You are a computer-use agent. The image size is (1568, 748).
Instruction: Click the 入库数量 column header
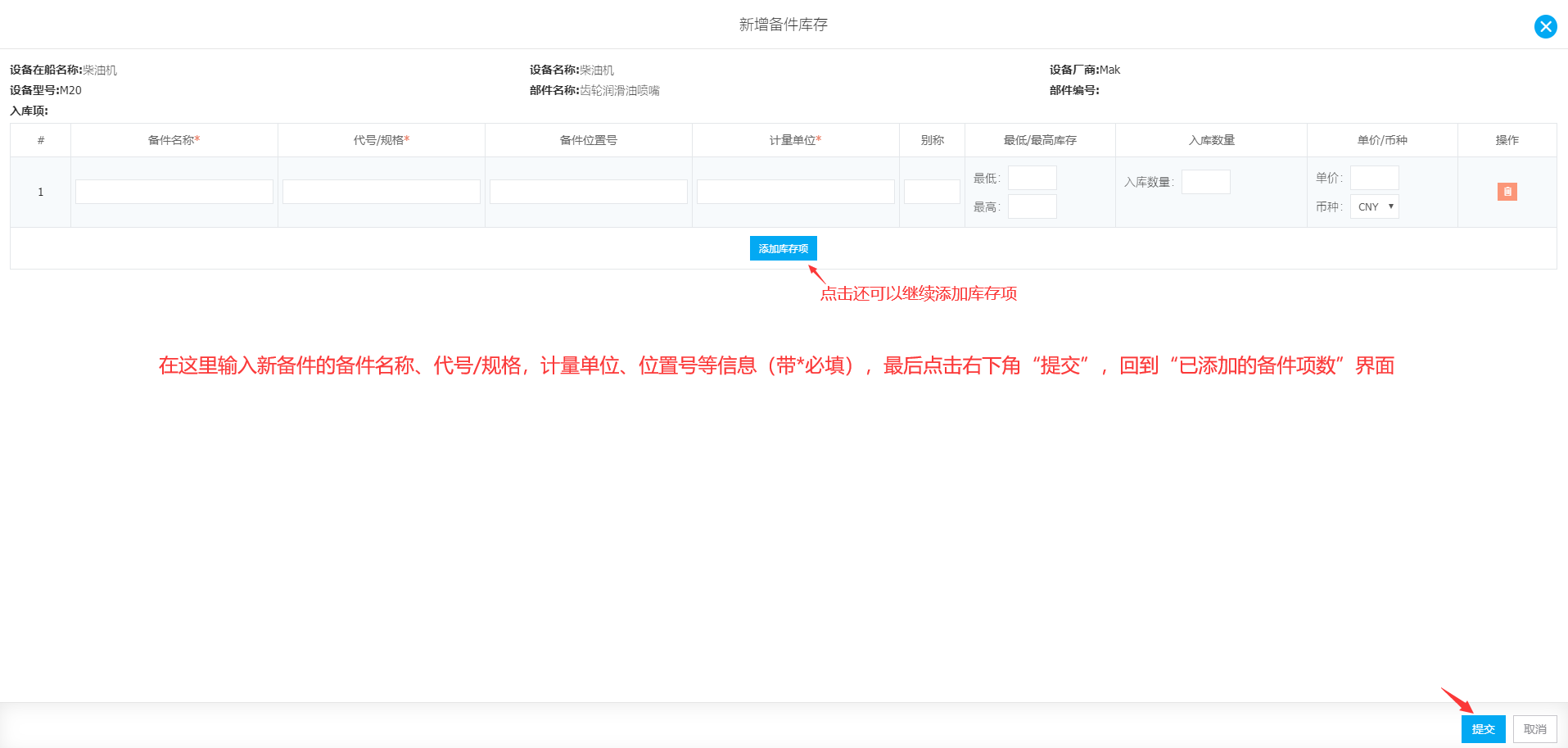pyautogui.click(x=1211, y=140)
